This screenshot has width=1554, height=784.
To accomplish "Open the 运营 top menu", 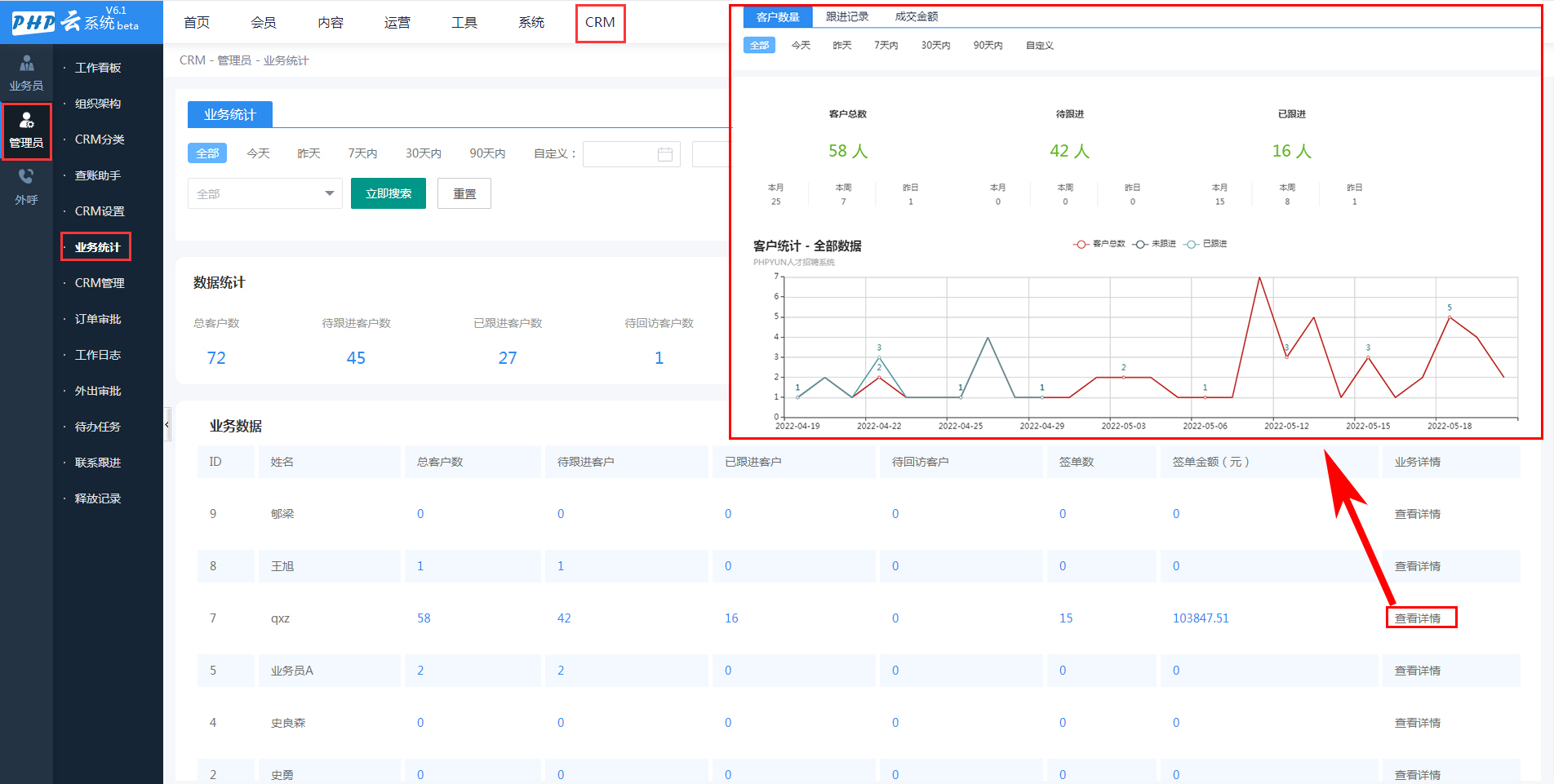I will point(397,22).
